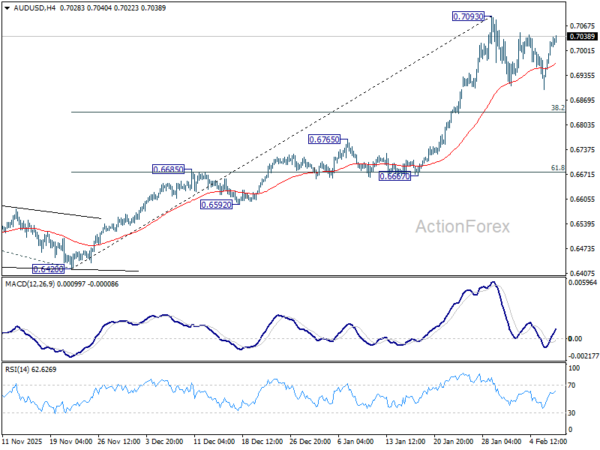This screenshot has height=450, width=600.
Task: Click the 38.2 Fibonacci level label
Action: point(558,108)
